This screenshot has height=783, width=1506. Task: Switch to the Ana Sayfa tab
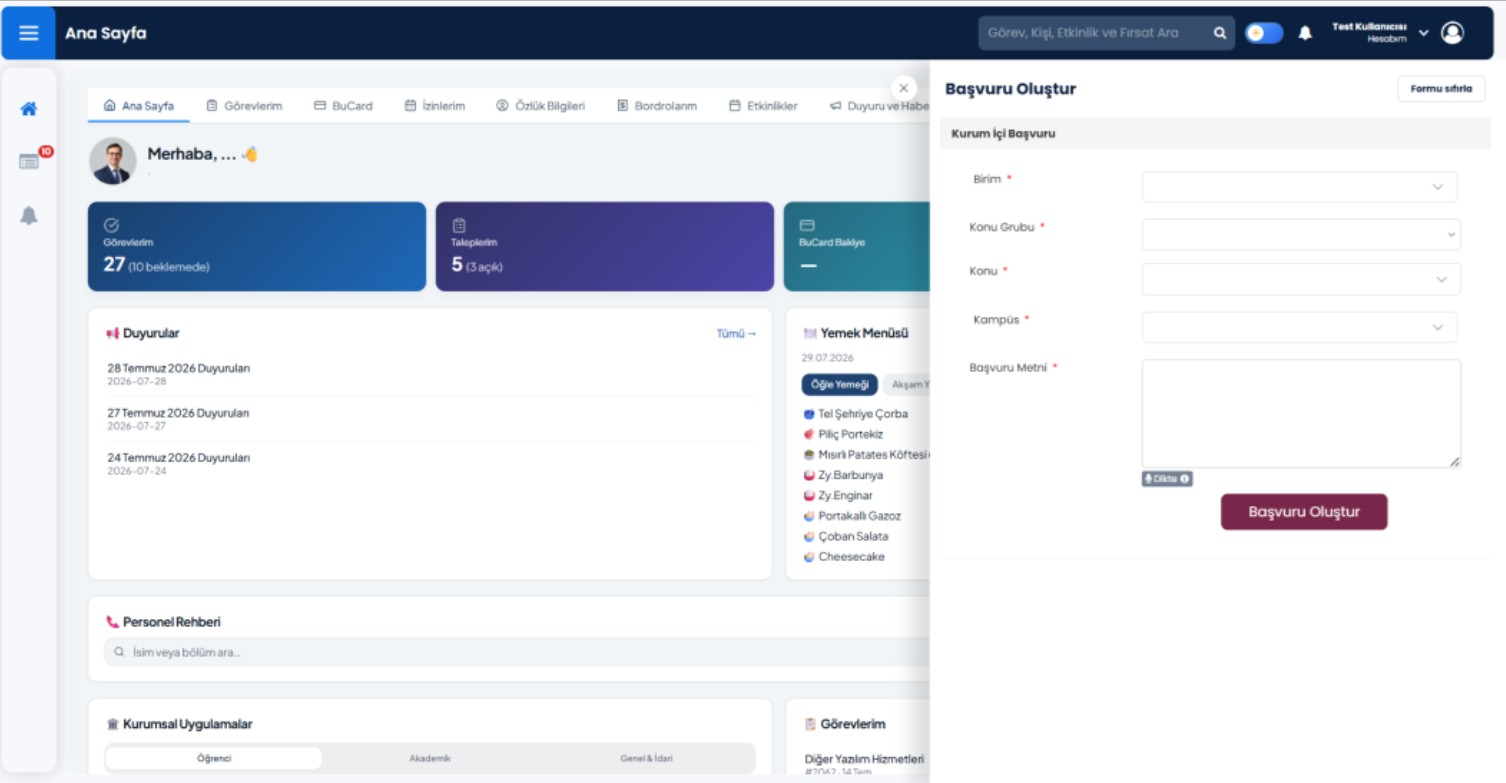(139, 106)
